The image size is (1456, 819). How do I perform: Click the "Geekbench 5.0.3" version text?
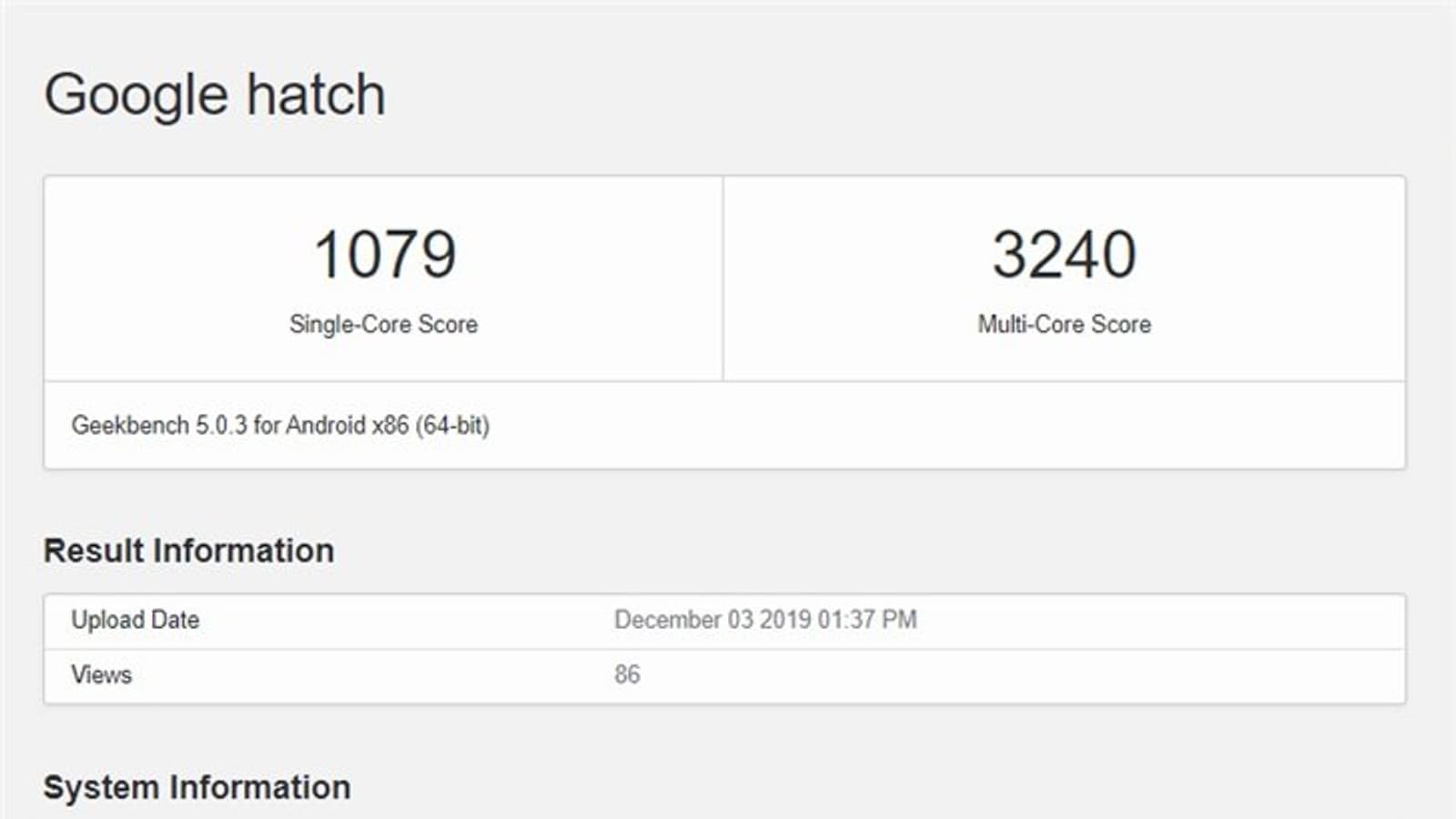point(159,425)
